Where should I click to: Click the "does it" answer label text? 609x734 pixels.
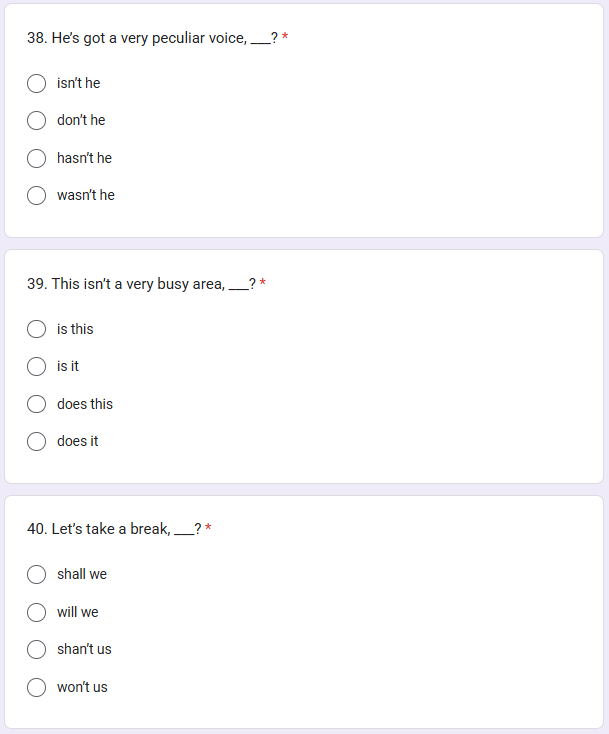coord(78,441)
